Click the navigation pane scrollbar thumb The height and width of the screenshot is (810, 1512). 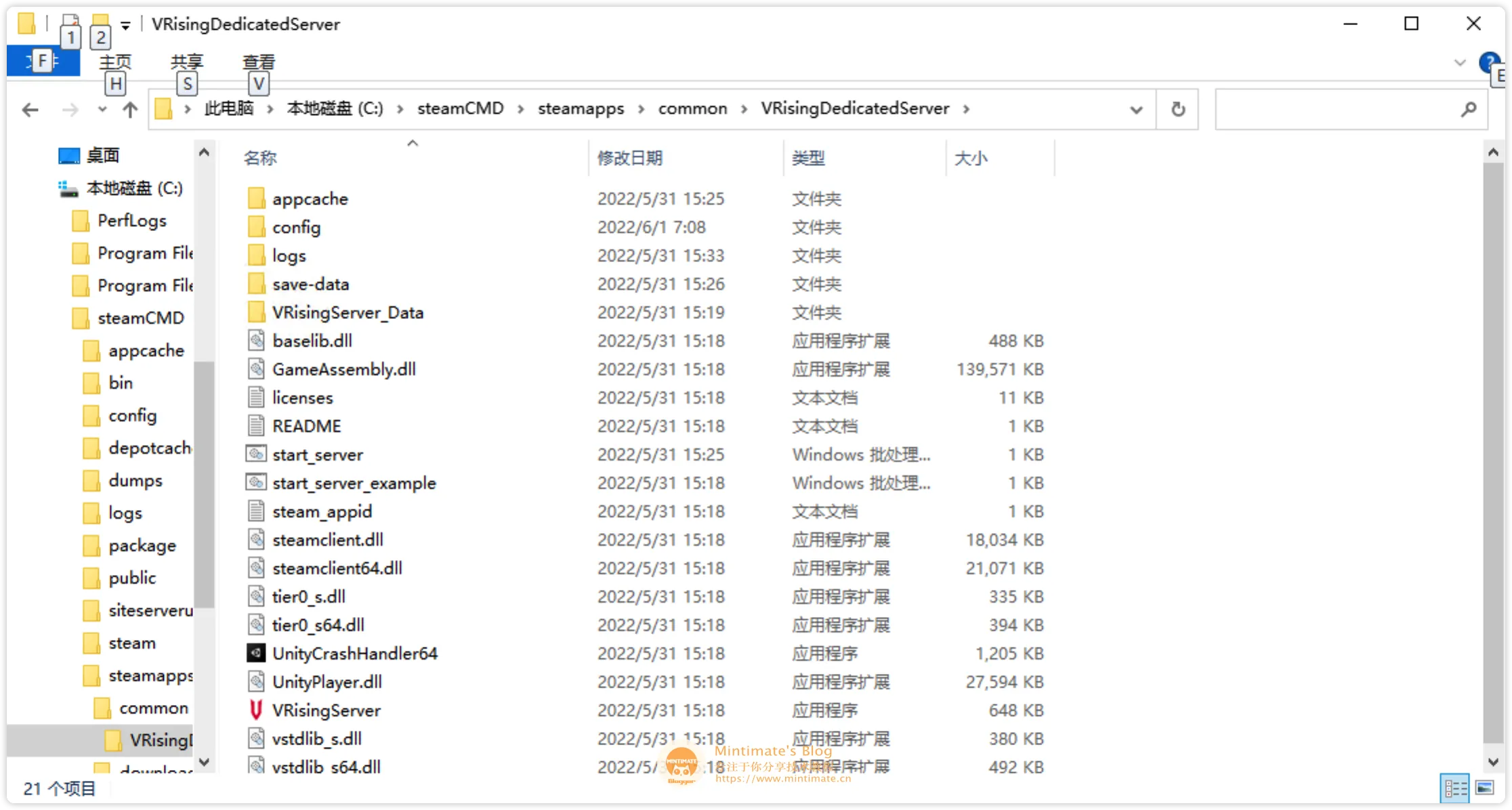pos(204,484)
